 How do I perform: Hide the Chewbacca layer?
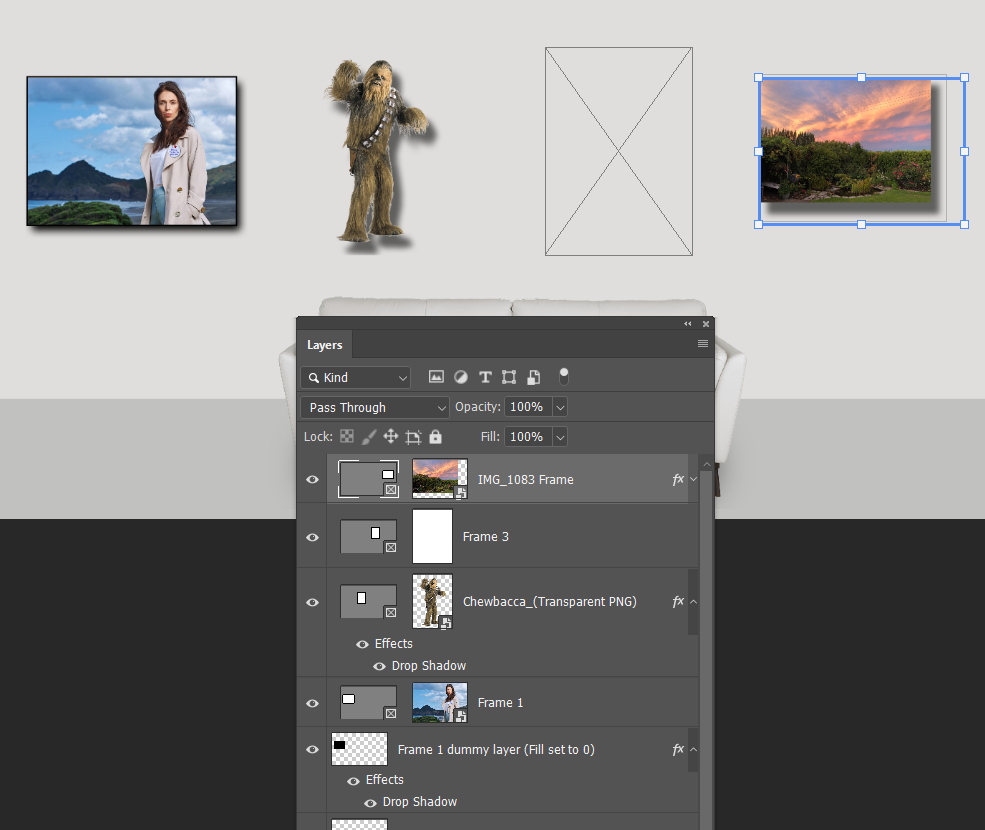[312, 602]
